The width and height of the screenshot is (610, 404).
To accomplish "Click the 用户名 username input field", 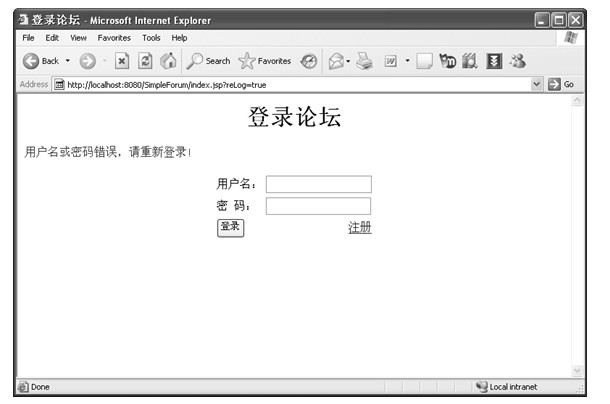I will pos(319,184).
